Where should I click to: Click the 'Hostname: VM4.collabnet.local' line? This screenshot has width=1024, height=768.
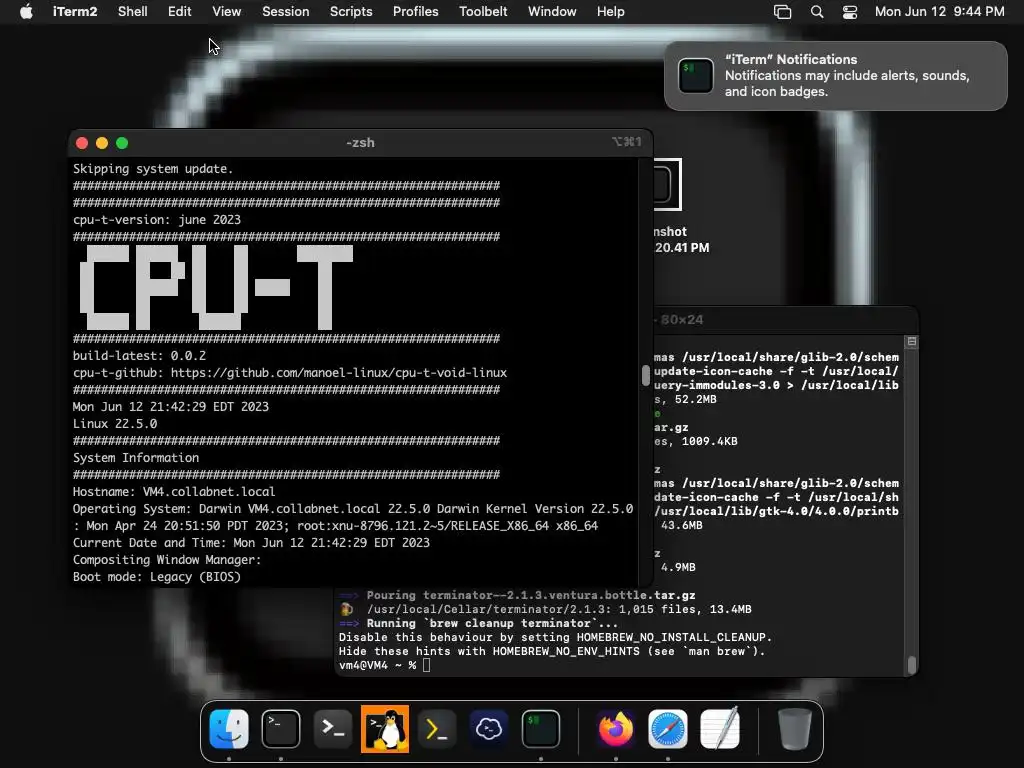point(174,492)
